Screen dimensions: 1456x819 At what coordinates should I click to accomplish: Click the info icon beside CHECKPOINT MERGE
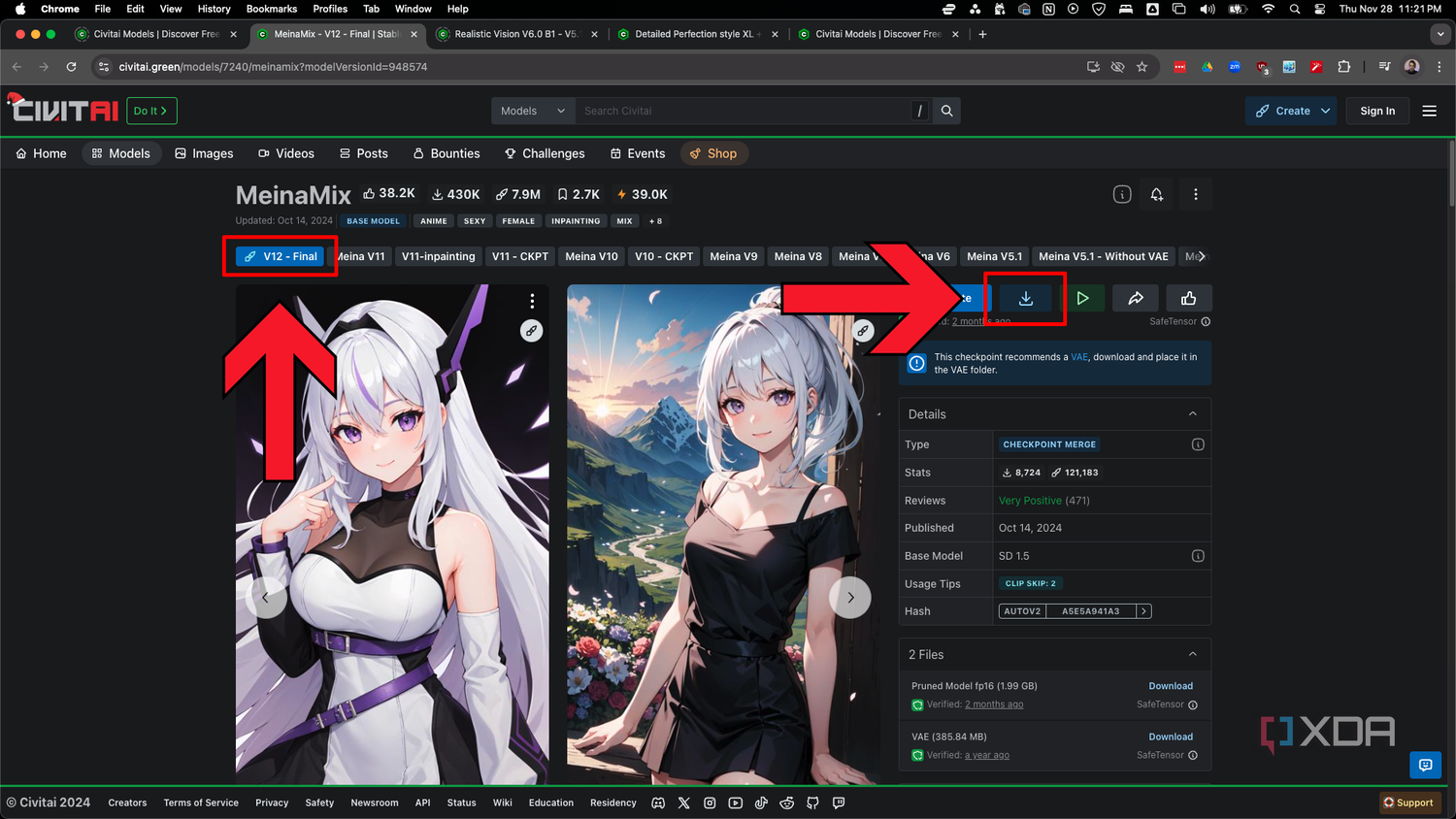[x=1198, y=444]
